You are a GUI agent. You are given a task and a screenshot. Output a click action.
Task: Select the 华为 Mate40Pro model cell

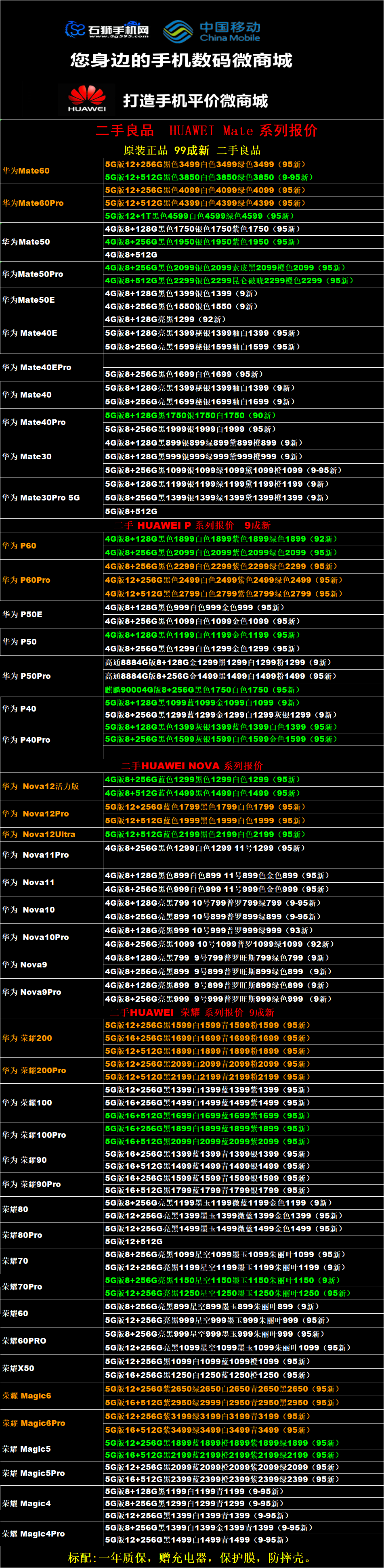pos(52,423)
